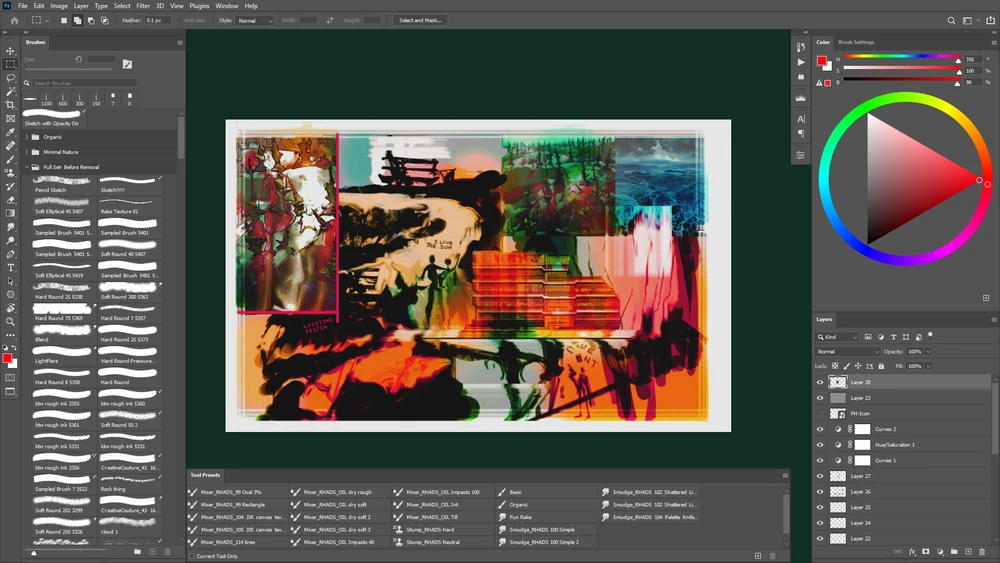The height and width of the screenshot is (563, 1000).
Task: Select the Zoom tool in toolbar
Action: click(10, 322)
